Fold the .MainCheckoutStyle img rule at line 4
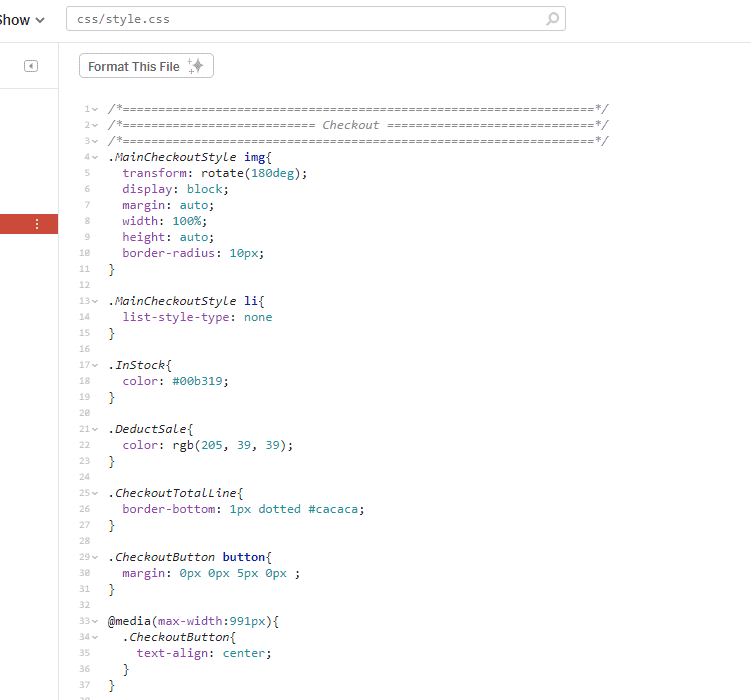The height and width of the screenshot is (700, 751). pyautogui.click(x=95, y=157)
